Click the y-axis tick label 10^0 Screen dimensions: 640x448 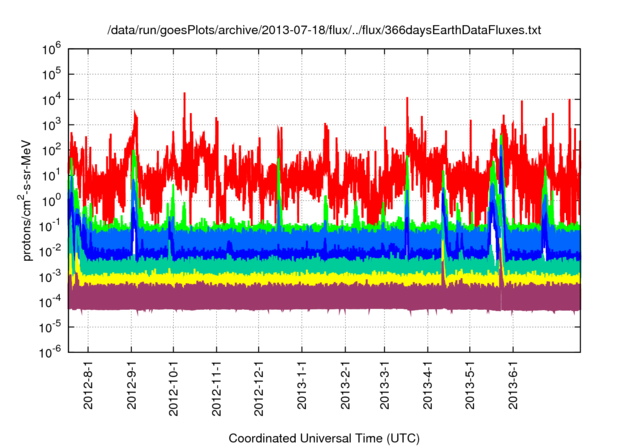[x=51, y=201]
